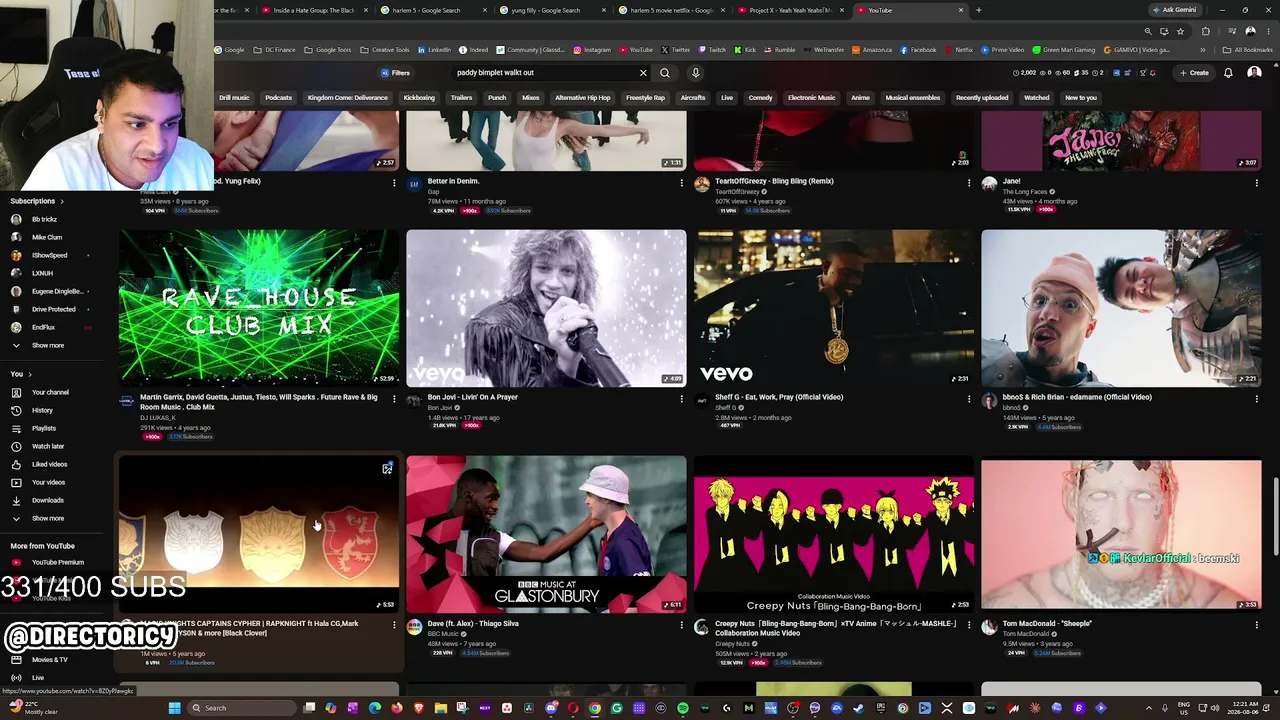The image size is (1280, 720).
Task: Open the Dave Glastonbury video thumbnail
Action: tap(546, 534)
